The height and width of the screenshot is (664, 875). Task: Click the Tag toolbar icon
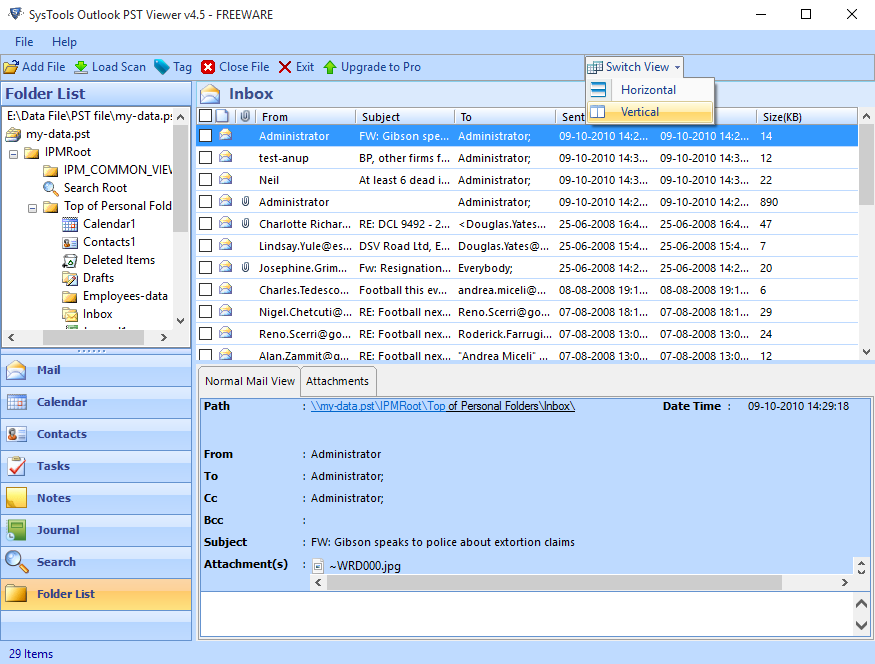click(162, 68)
